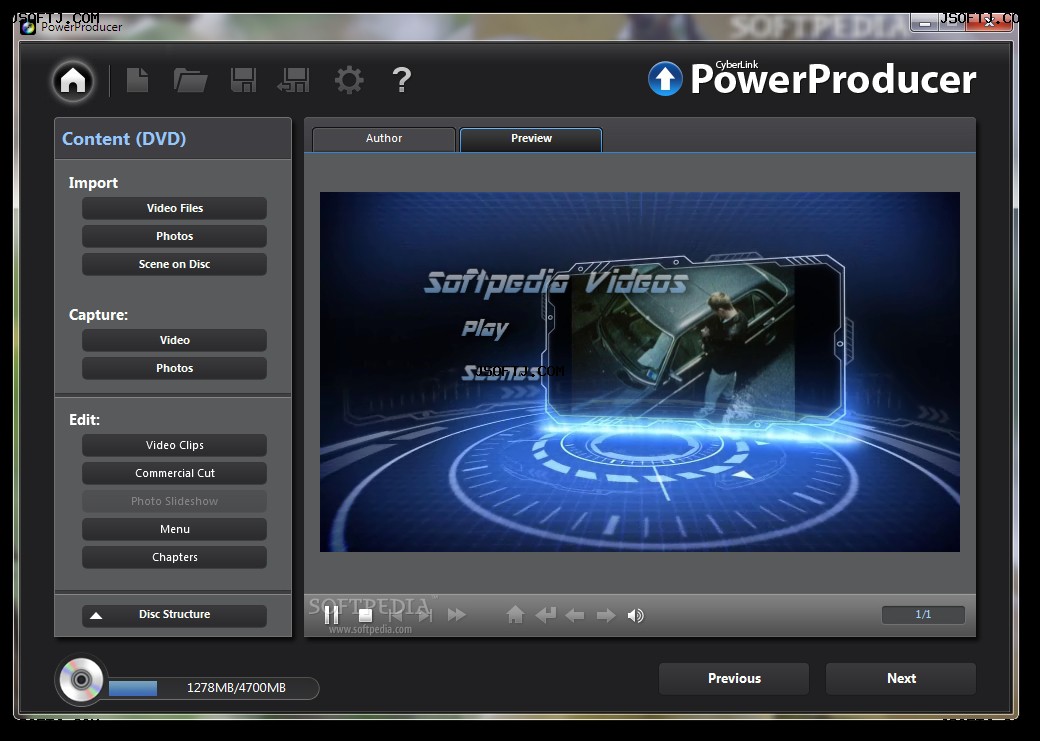Click the video thumbnail in the menu preview
Screen dimensions: 1040x741
click(683, 343)
